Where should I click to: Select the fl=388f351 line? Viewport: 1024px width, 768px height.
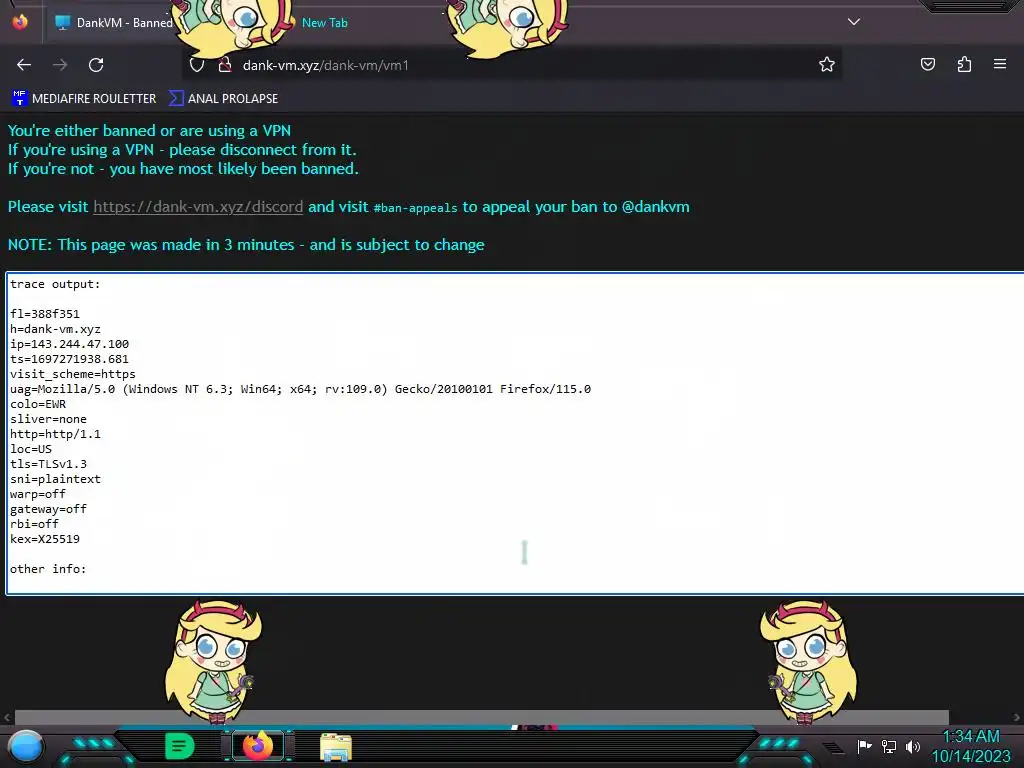tap(44, 314)
